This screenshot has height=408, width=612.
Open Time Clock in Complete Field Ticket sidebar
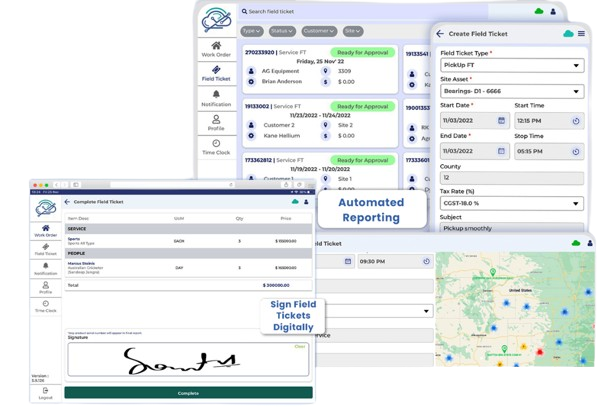click(46, 306)
